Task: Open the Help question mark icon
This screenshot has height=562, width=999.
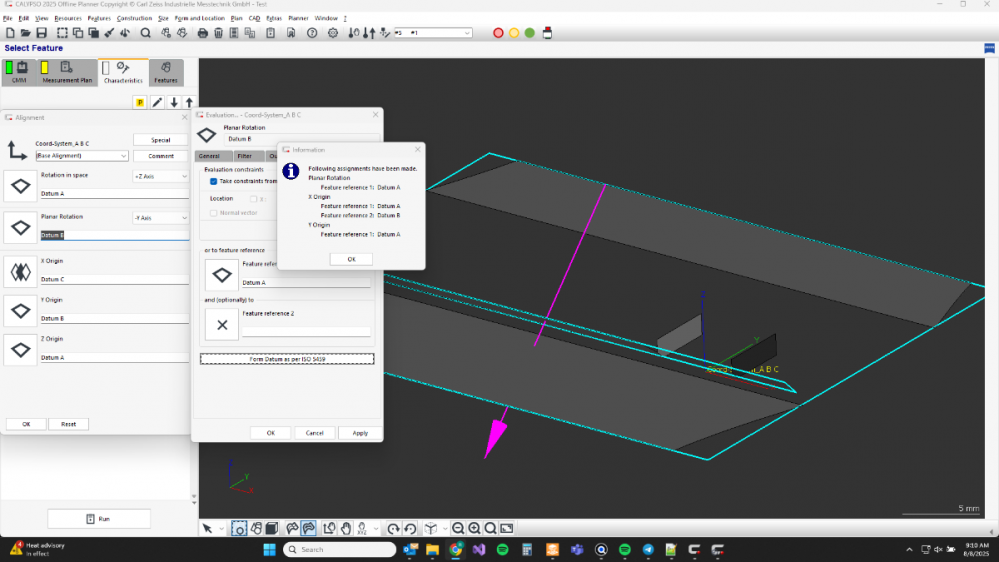Action: (x=311, y=33)
